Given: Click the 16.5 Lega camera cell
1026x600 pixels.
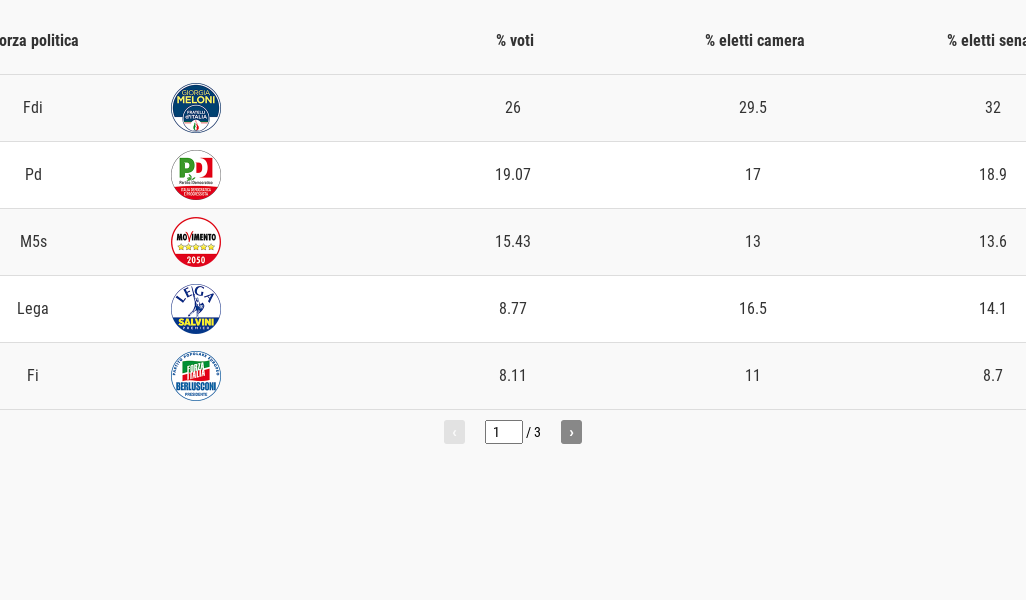Looking at the screenshot, I should (753, 309).
